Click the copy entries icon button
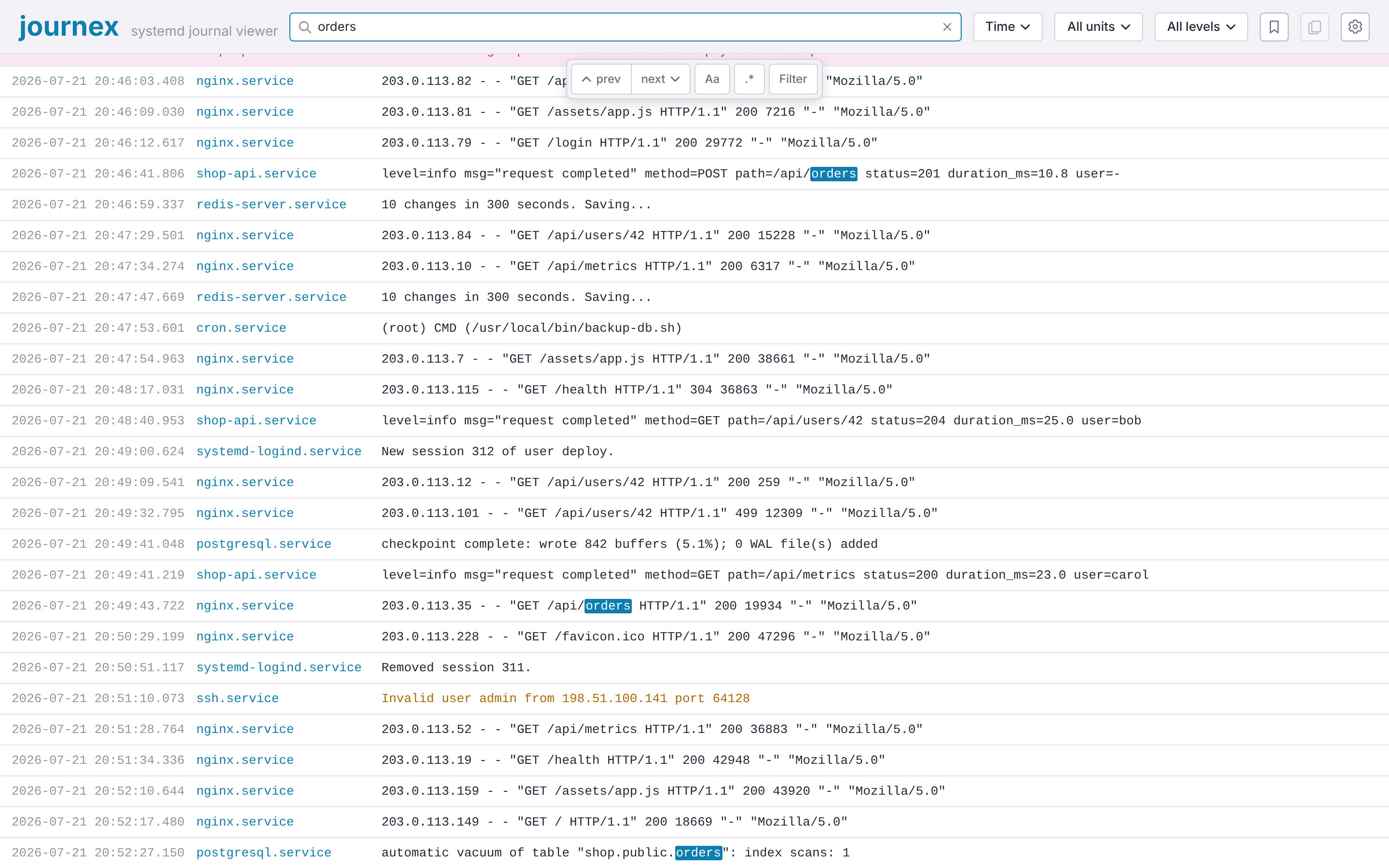The width and height of the screenshot is (1389, 868). (x=1314, y=27)
